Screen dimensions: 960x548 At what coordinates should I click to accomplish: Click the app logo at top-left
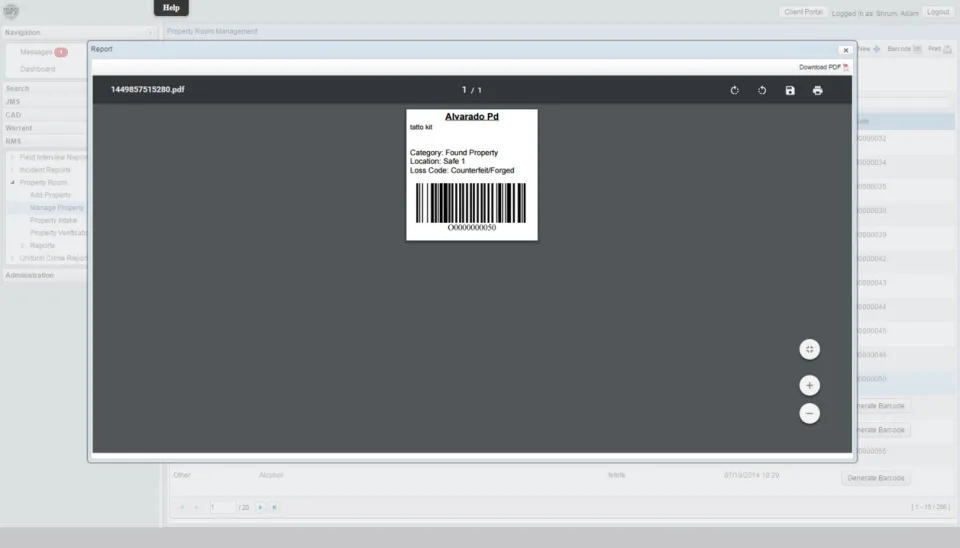11,10
